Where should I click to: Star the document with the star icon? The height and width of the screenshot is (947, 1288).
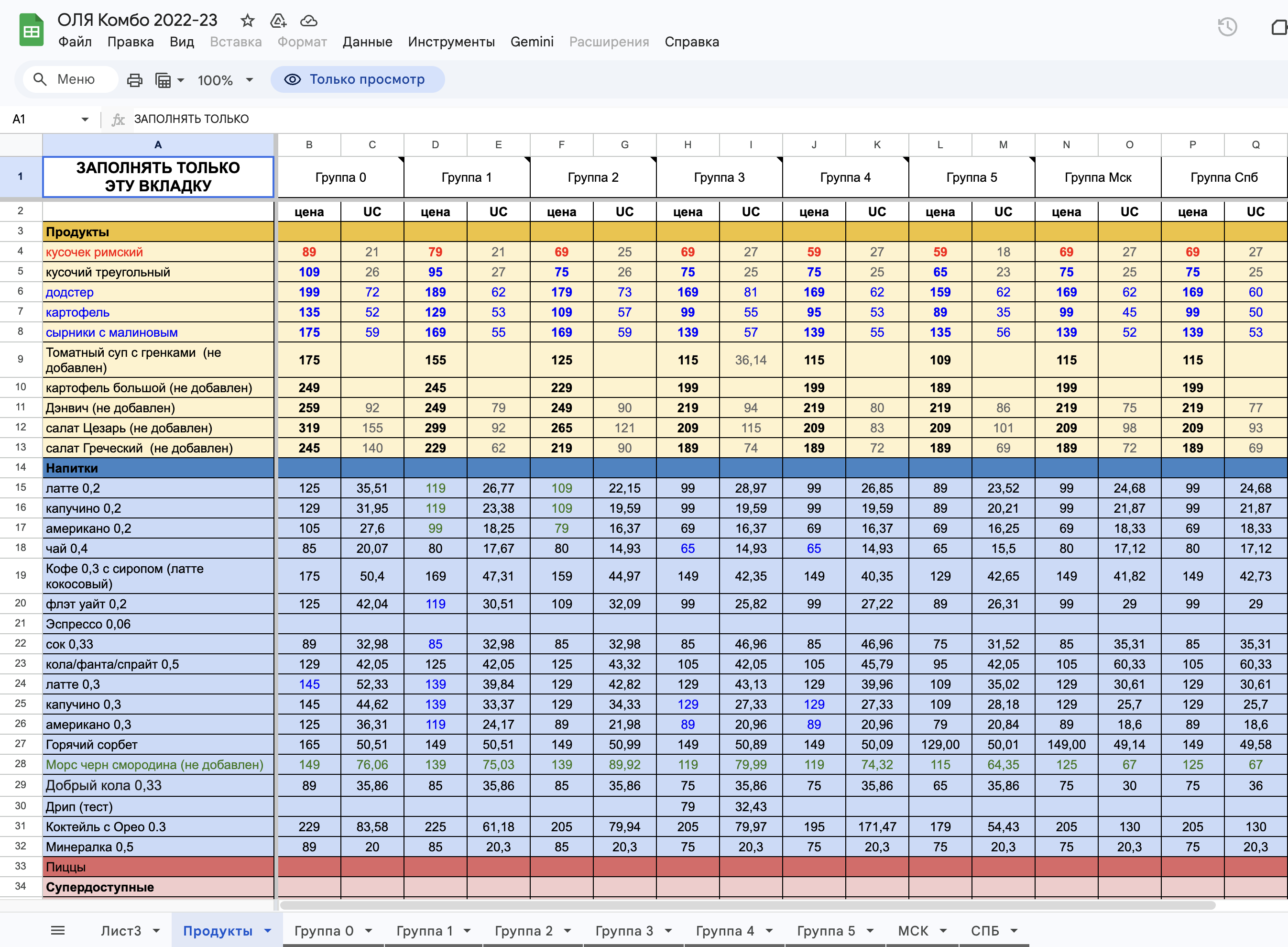(247, 21)
